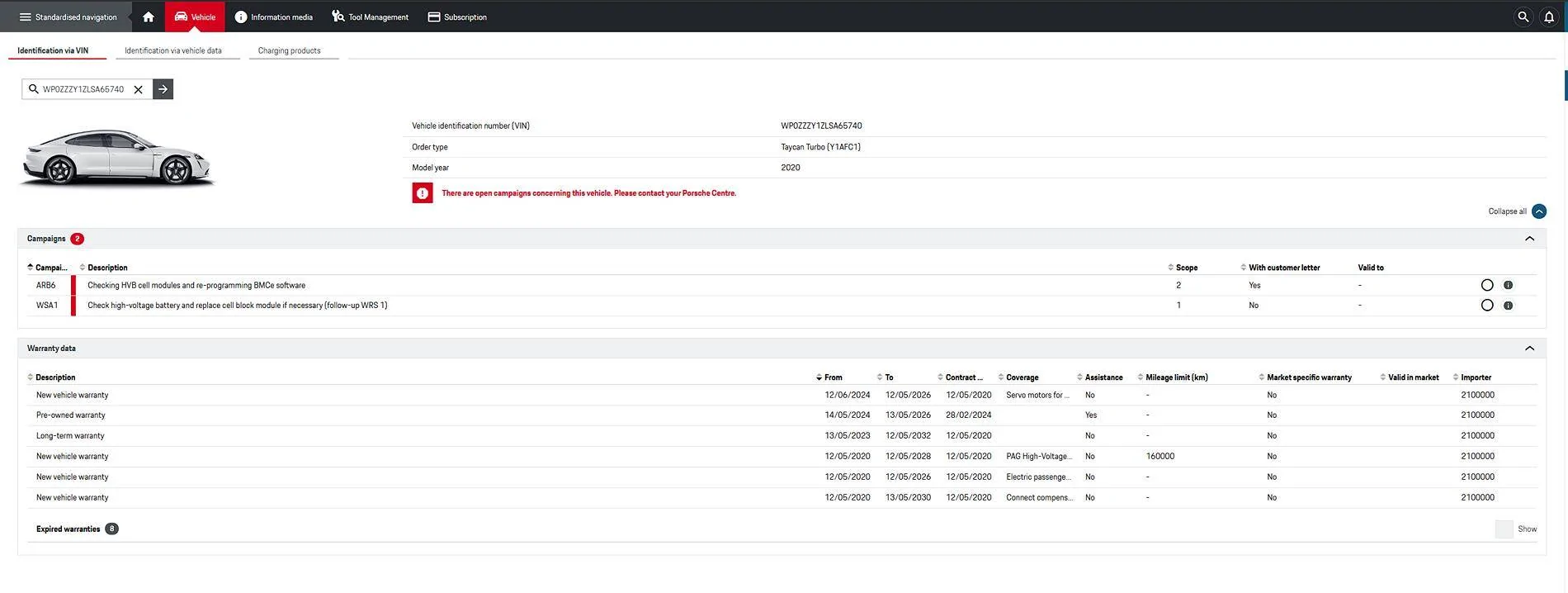The image size is (1568, 593).
Task: Select 'Checking HVB cell modules' campaign description
Action: point(196,285)
